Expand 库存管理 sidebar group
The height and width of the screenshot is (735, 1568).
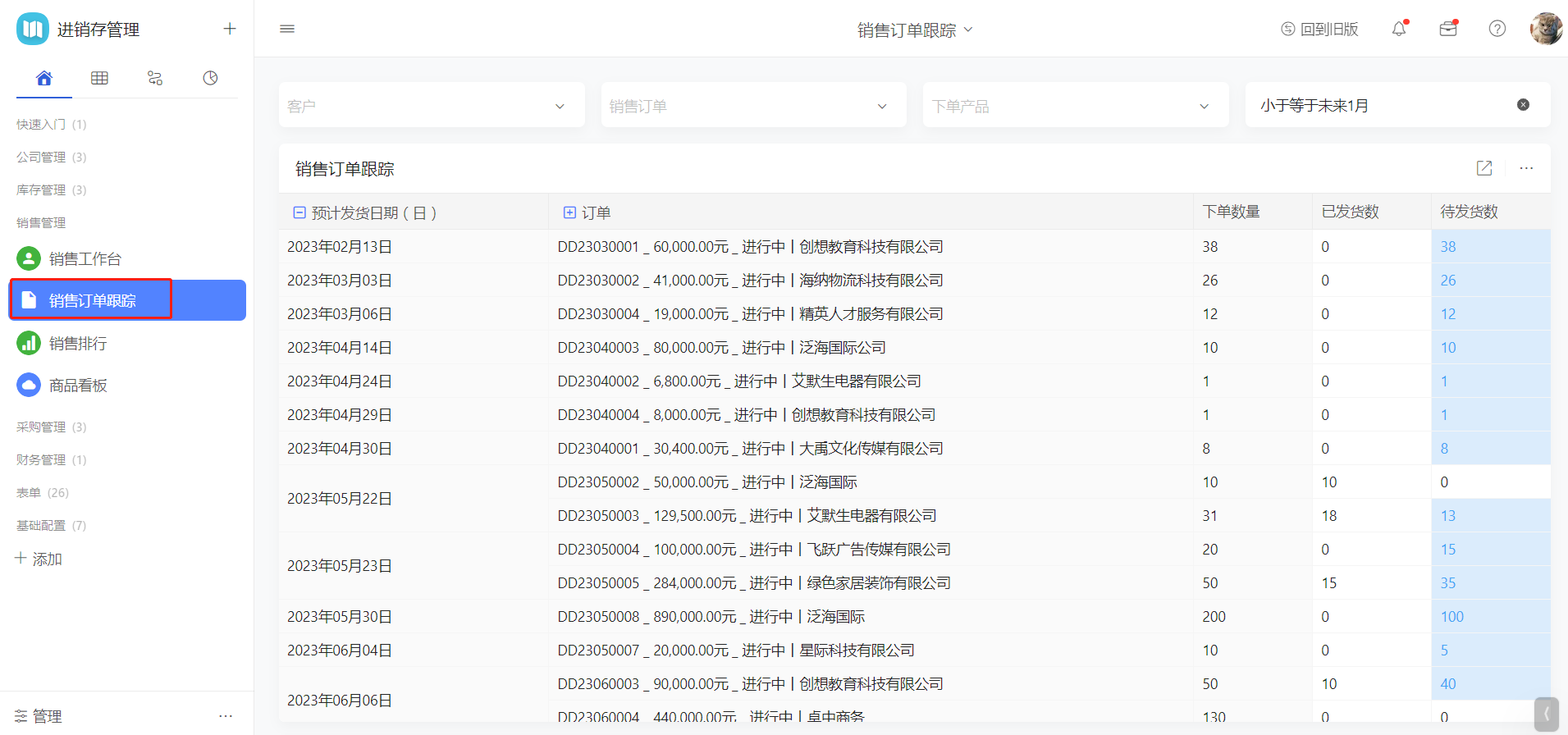(51, 189)
